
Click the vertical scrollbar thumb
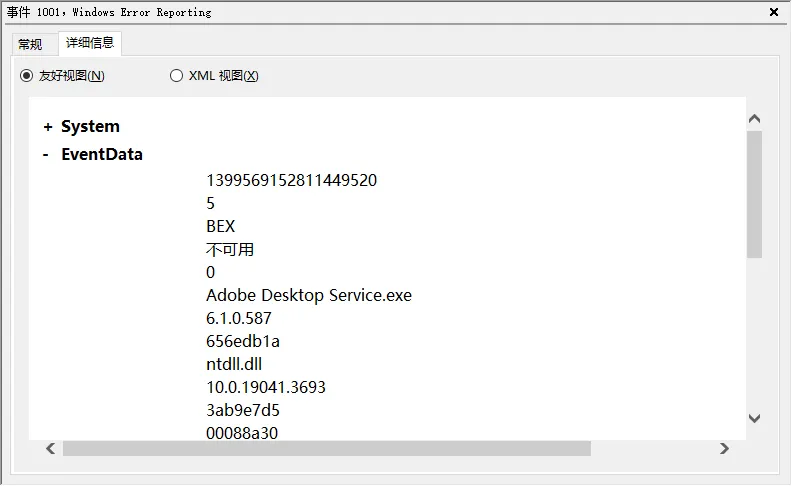[755, 195]
